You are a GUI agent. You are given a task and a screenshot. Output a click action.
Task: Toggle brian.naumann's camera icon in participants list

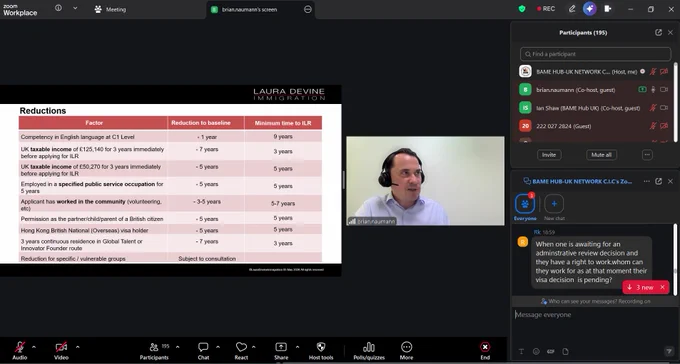click(x=664, y=90)
